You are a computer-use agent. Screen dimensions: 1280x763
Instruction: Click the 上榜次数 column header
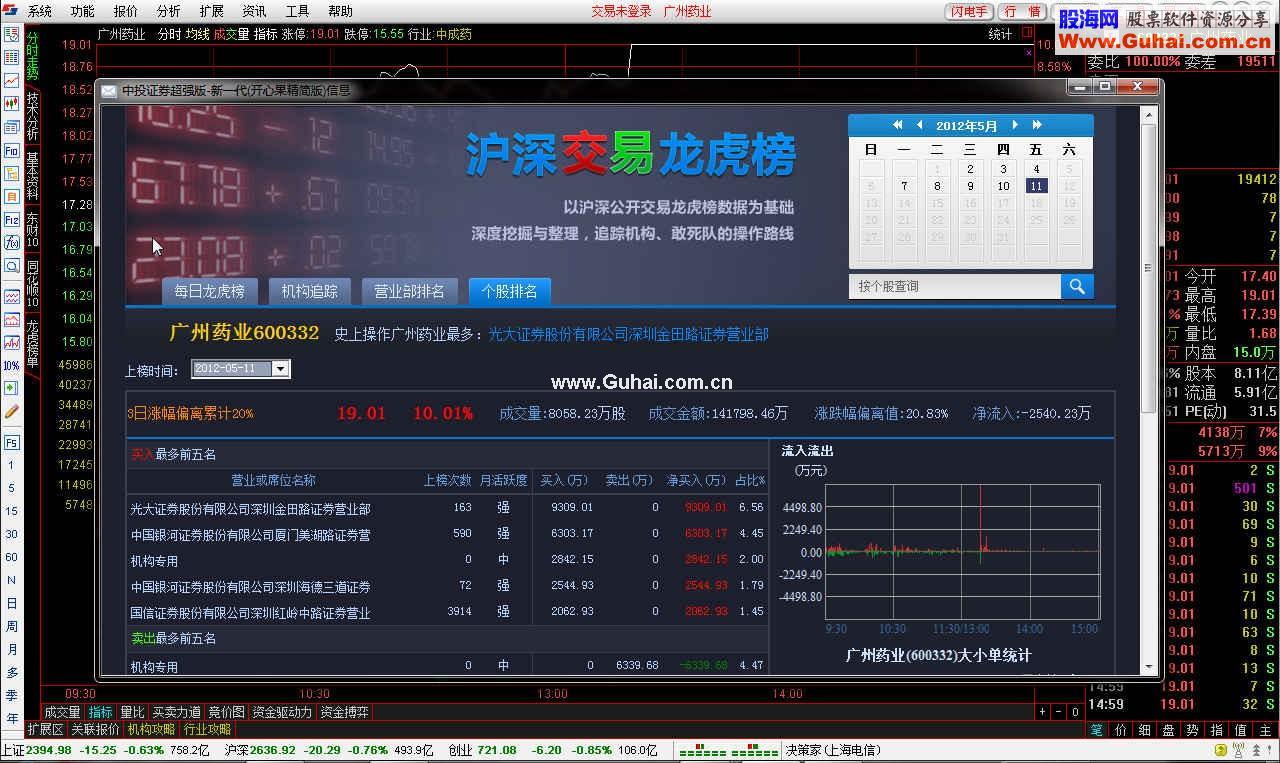point(447,481)
